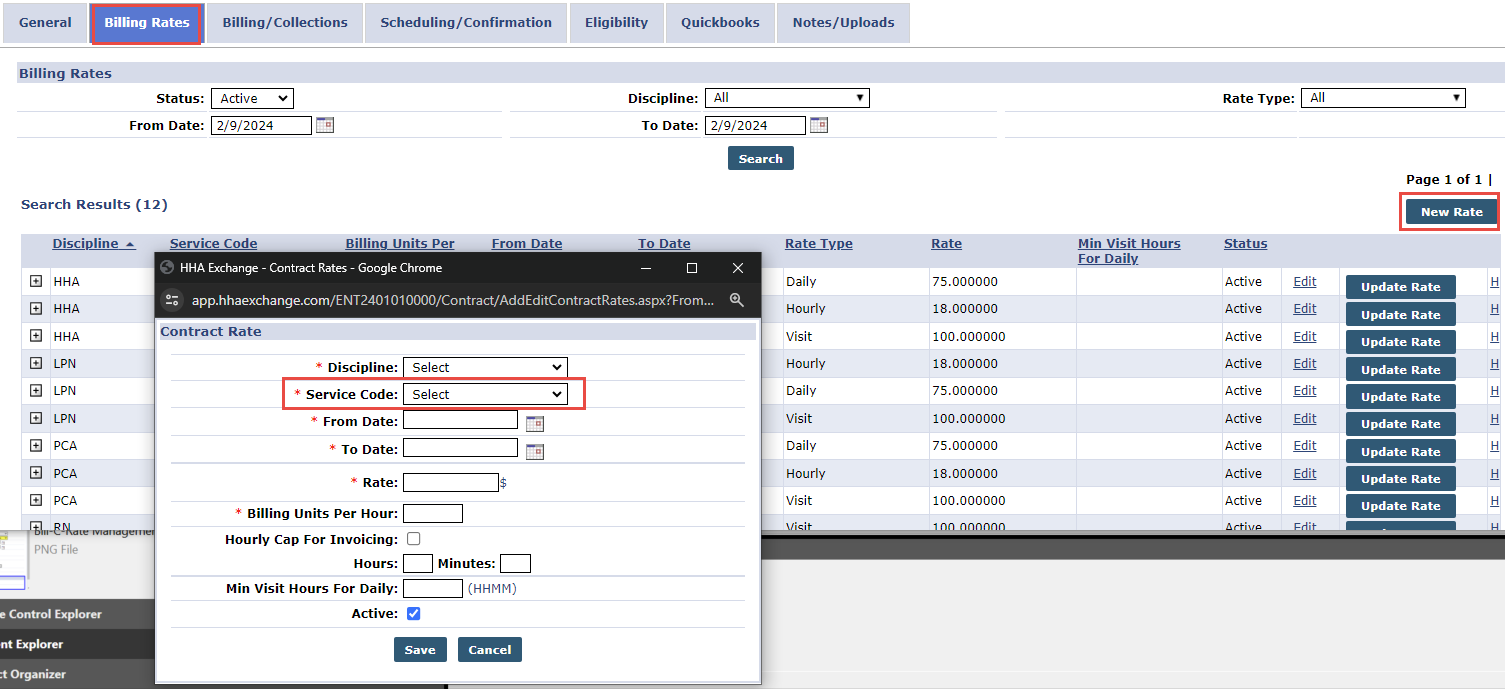The height and width of the screenshot is (689, 1505).
Task: Click the Billing Rates From Date field
Action: pos(261,125)
